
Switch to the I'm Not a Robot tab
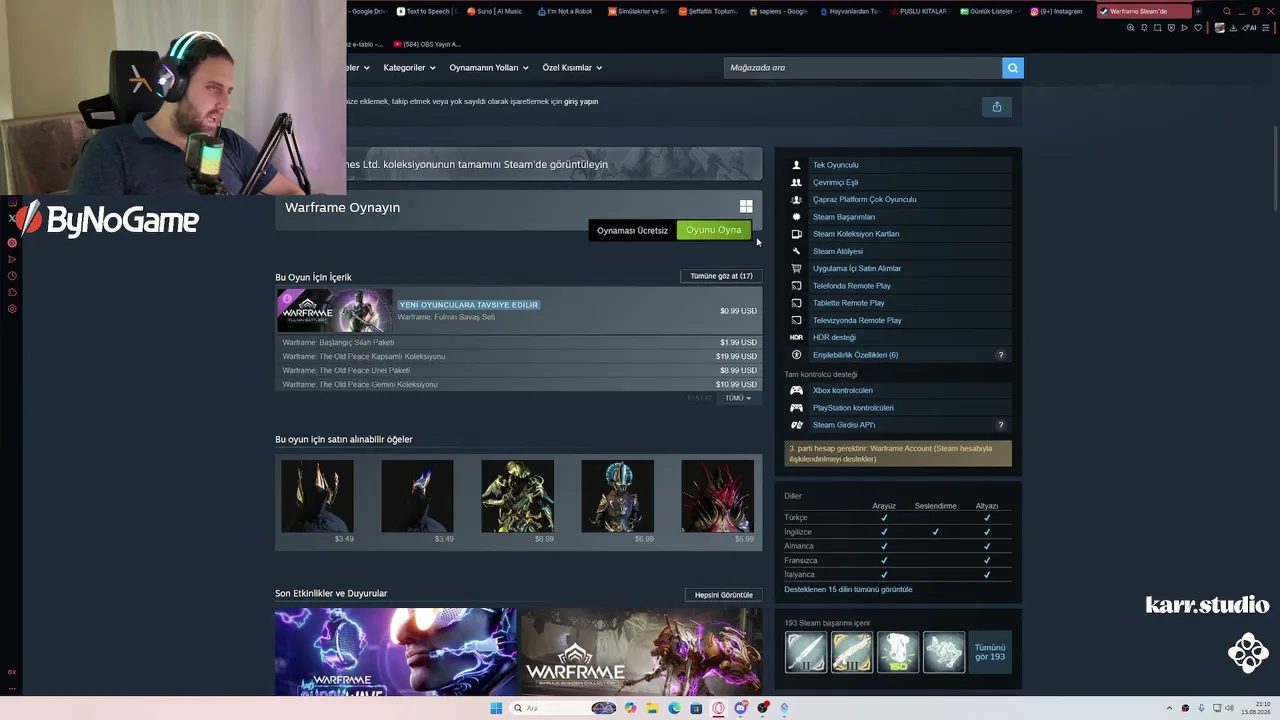[565, 12]
